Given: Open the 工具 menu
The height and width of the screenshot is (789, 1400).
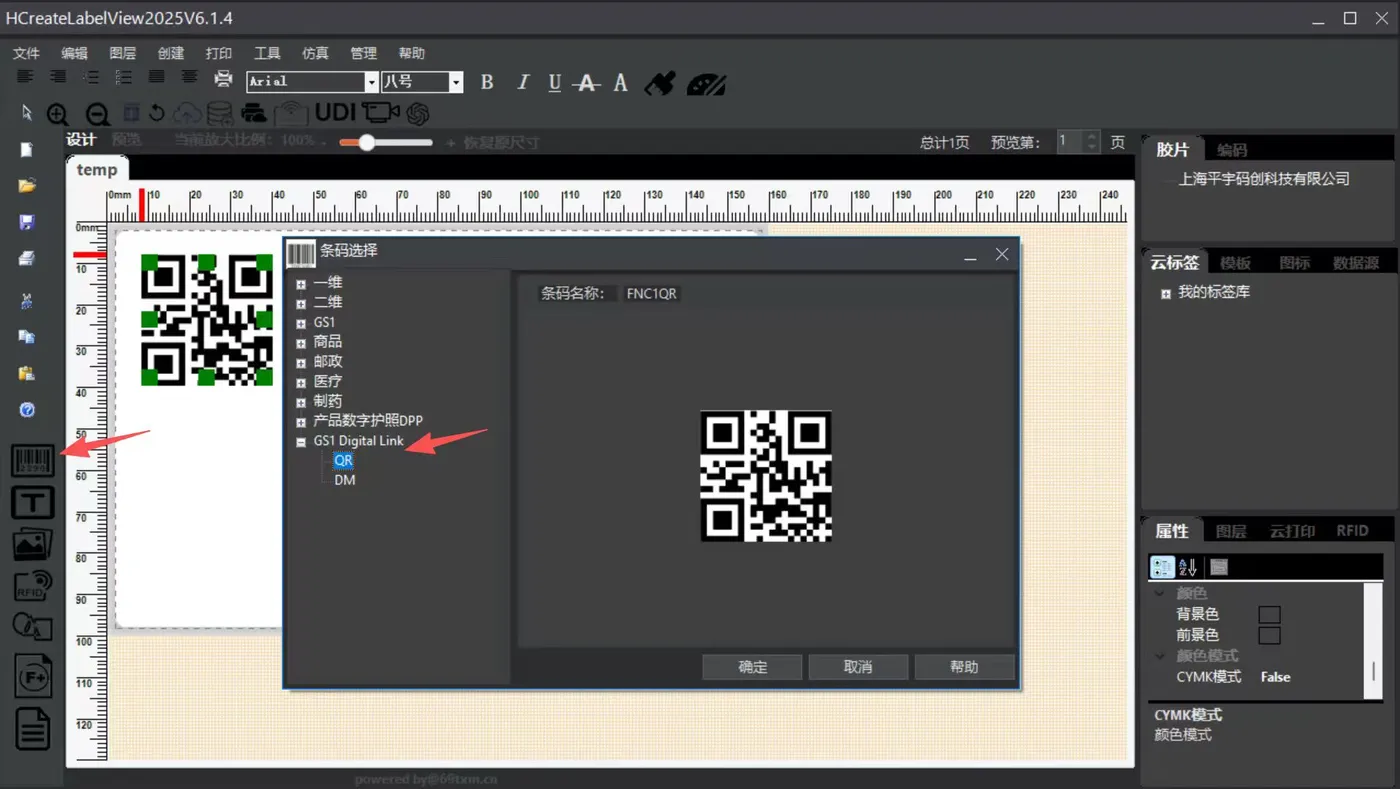Looking at the screenshot, I should (x=267, y=53).
